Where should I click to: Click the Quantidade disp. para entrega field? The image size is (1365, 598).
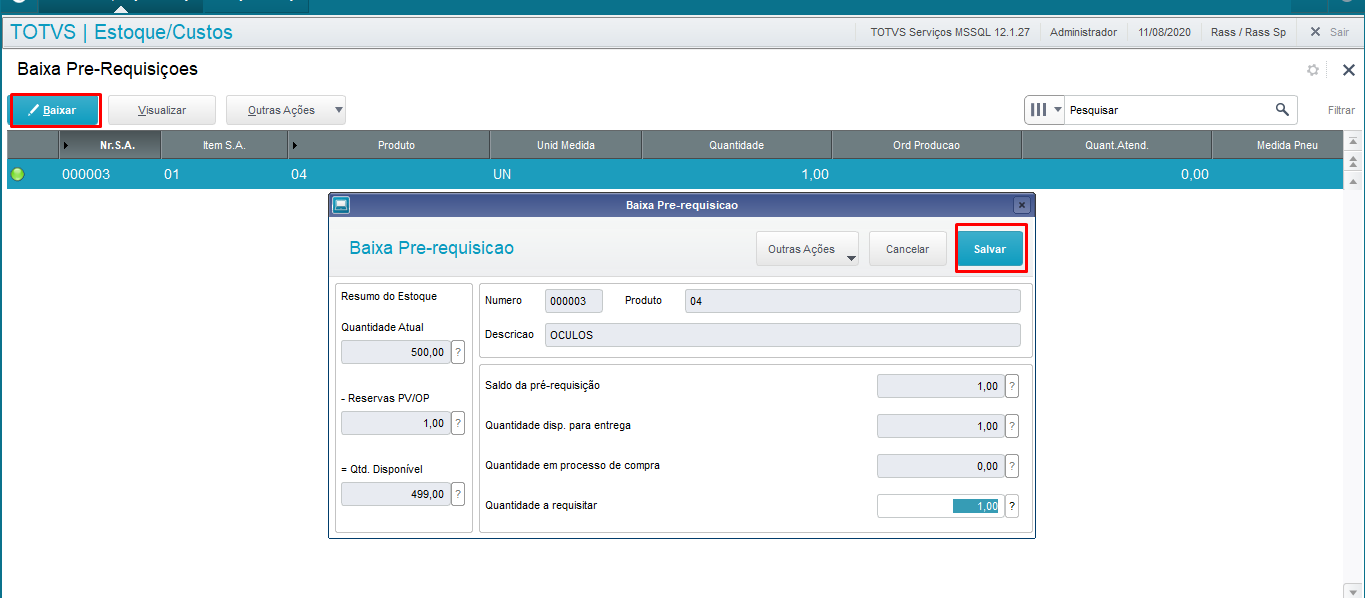click(x=940, y=426)
